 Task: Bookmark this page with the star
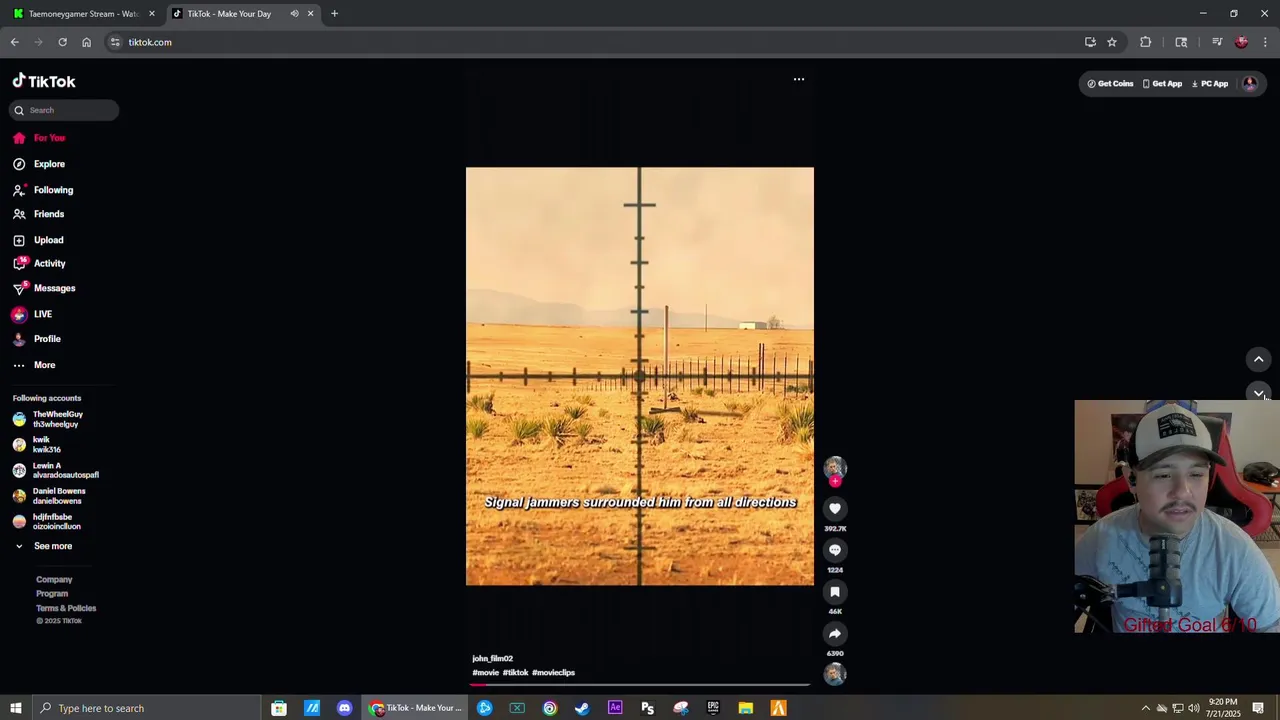tap(1112, 42)
